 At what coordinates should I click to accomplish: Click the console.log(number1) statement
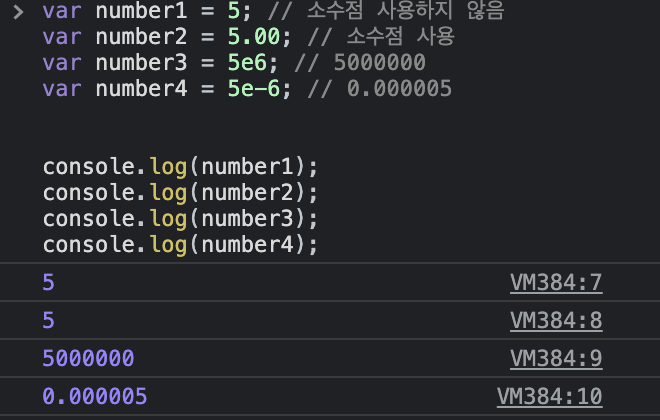click(x=180, y=167)
